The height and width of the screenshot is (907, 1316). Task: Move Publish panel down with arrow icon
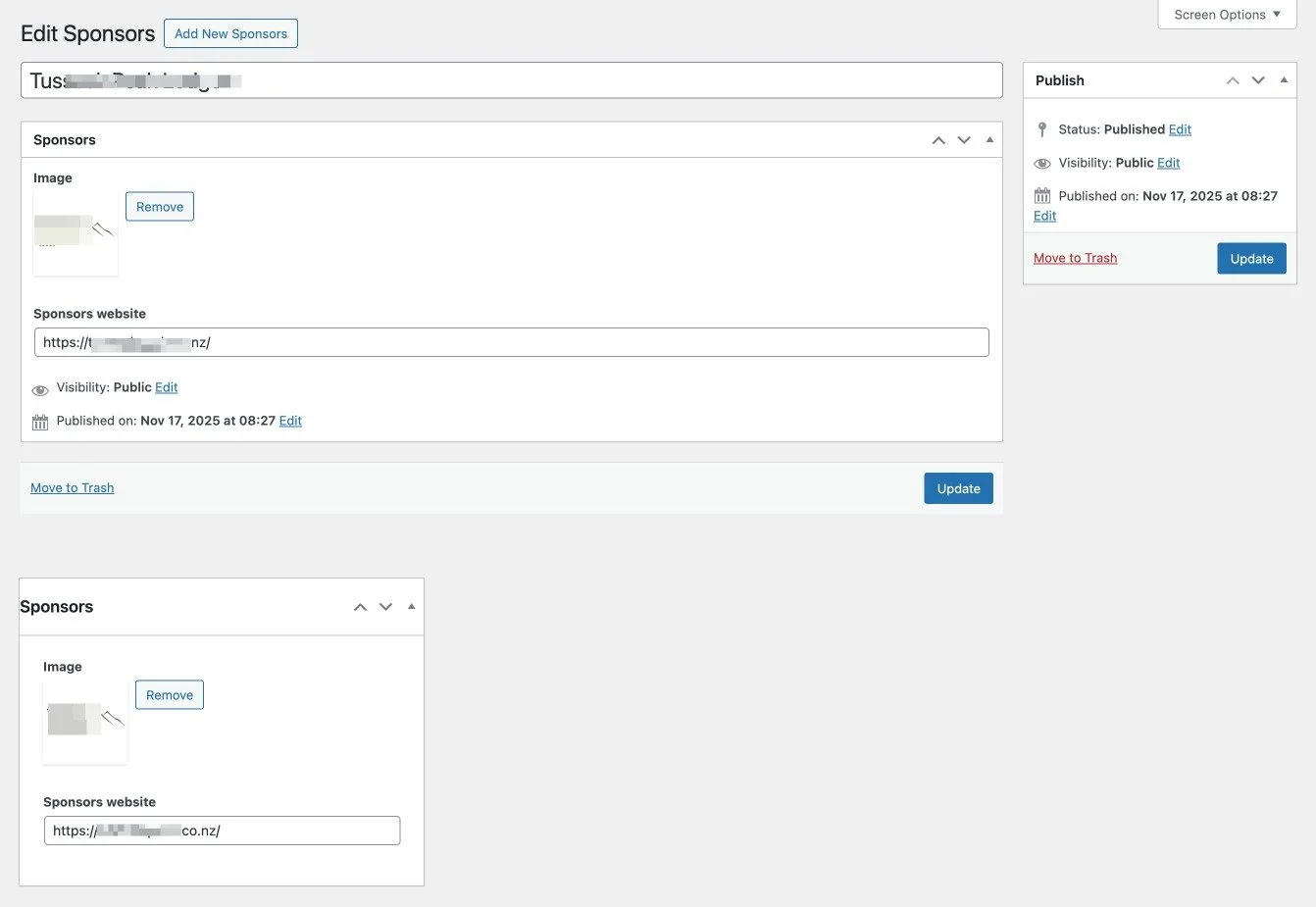(x=1258, y=80)
